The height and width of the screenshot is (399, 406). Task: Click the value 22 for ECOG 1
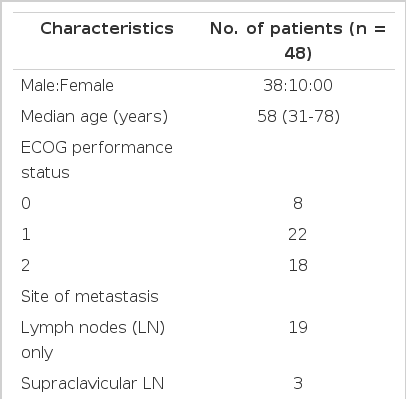(298, 234)
